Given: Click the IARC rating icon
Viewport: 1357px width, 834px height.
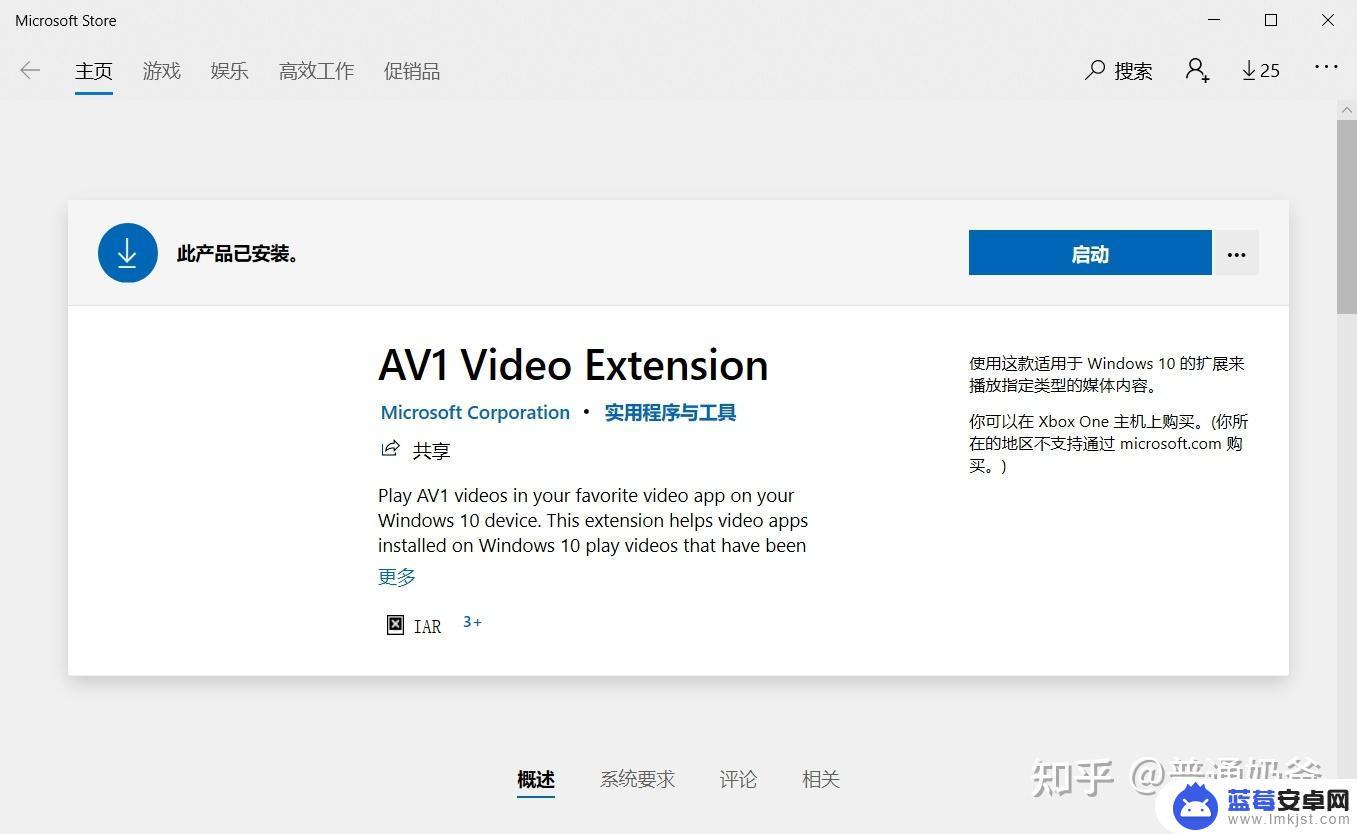Looking at the screenshot, I should (396, 625).
